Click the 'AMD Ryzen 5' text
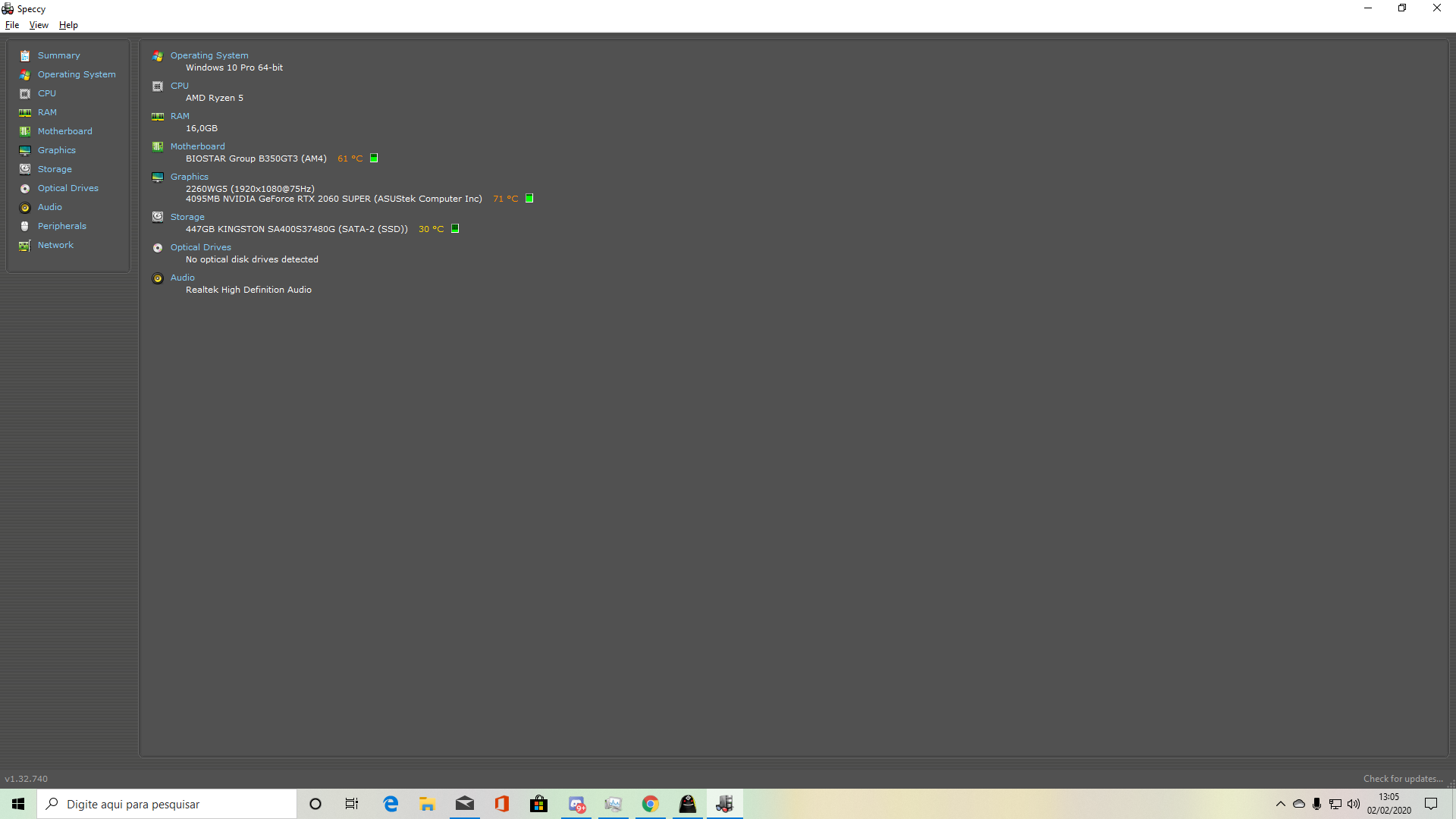1456x819 pixels. click(x=215, y=98)
